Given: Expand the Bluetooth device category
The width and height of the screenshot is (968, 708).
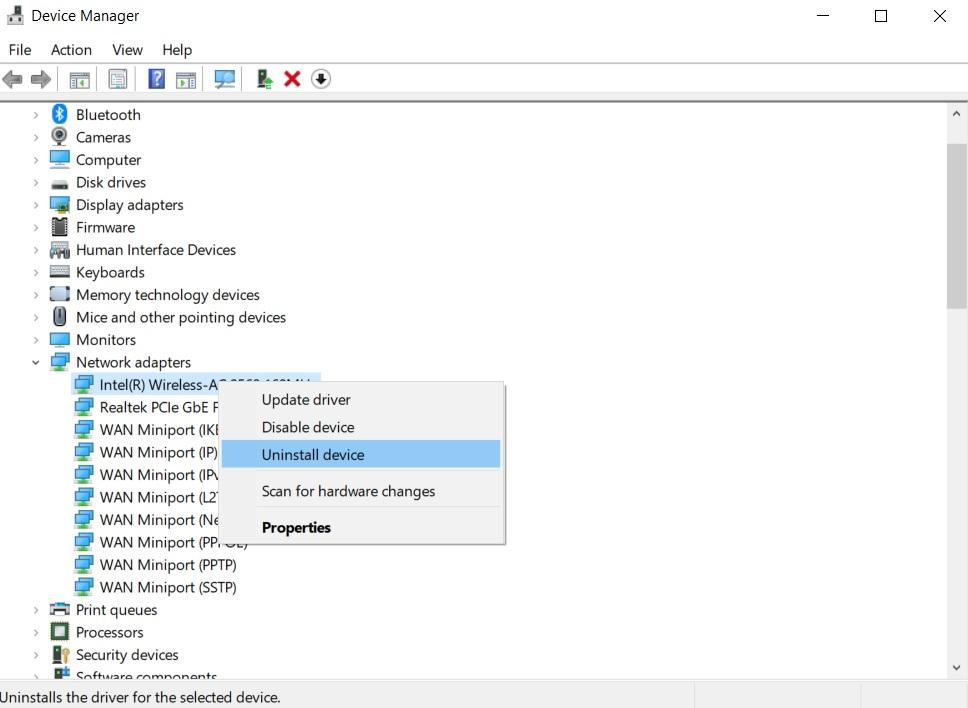Looking at the screenshot, I should [36, 114].
